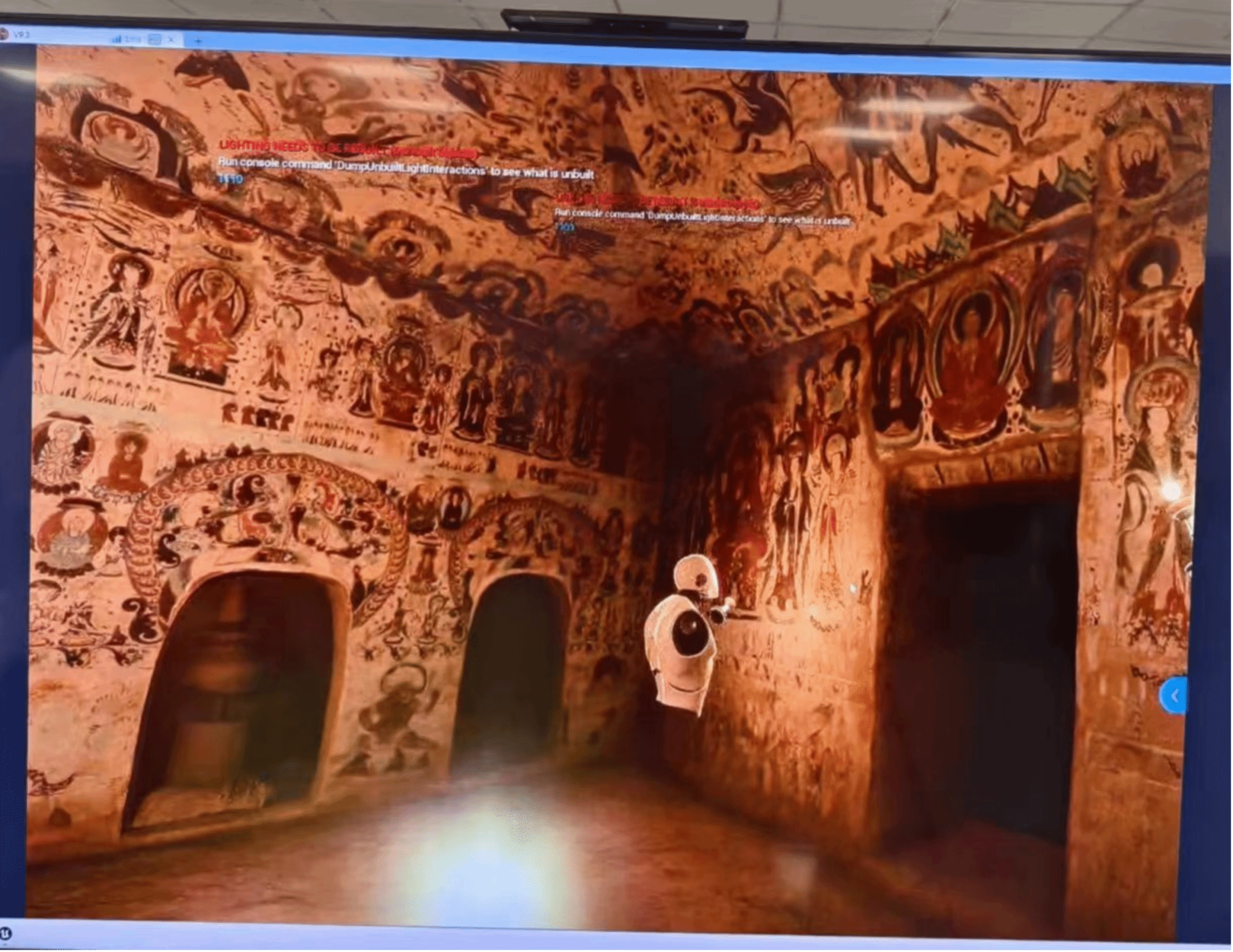Click the Unreal Engine icon in taskbar
Viewport: 1233px width, 952px height.
tap(5, 934)
